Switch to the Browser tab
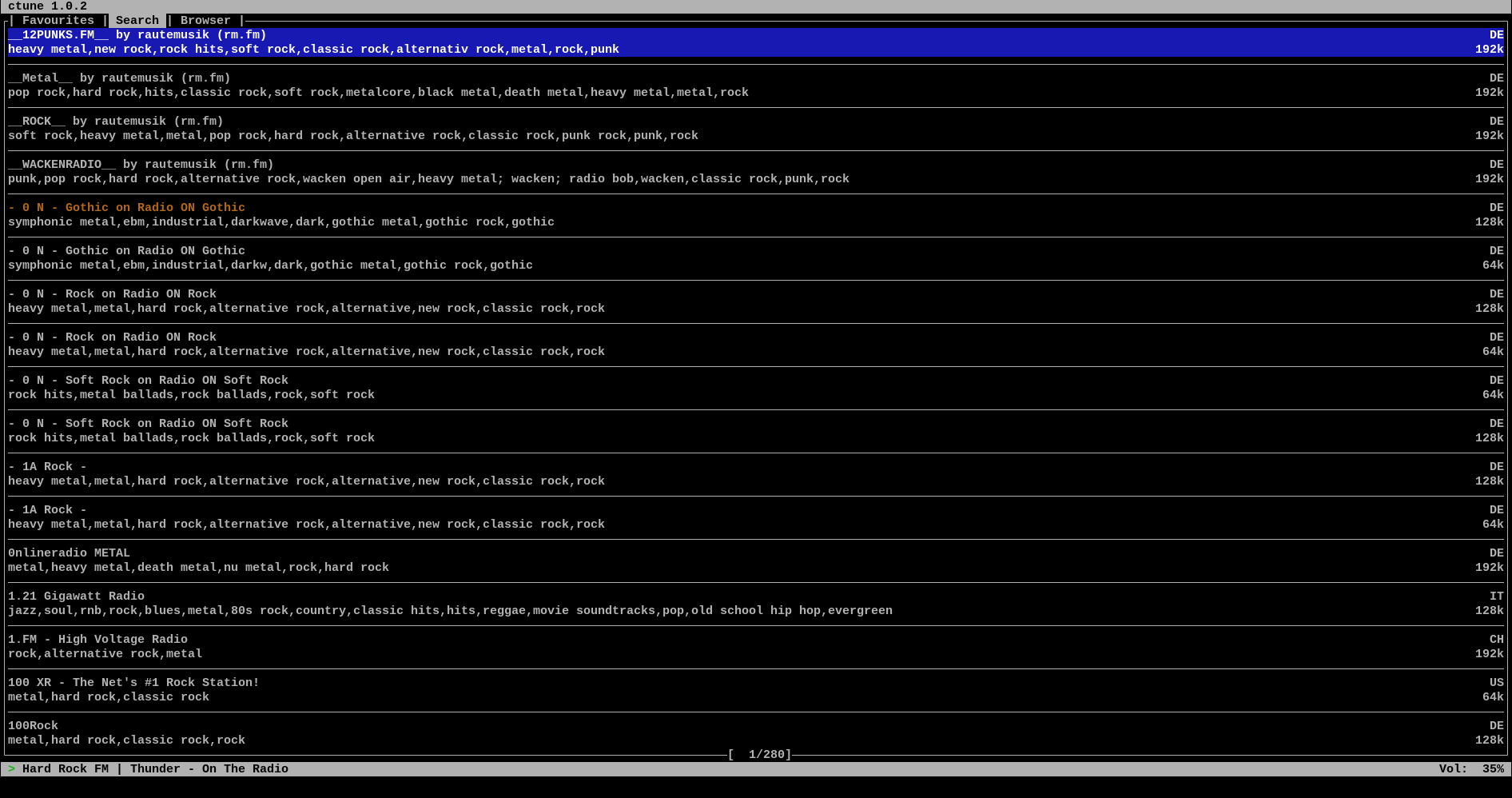1512x798 pixels. (205, 21)
